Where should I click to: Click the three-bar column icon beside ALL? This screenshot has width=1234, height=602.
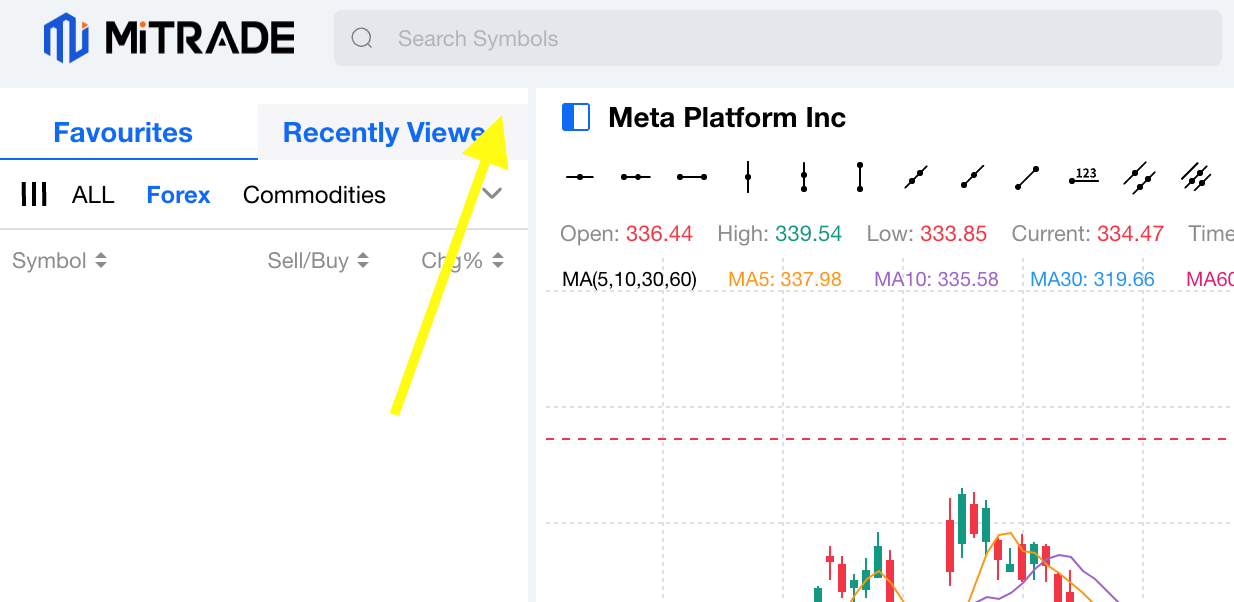35,195
